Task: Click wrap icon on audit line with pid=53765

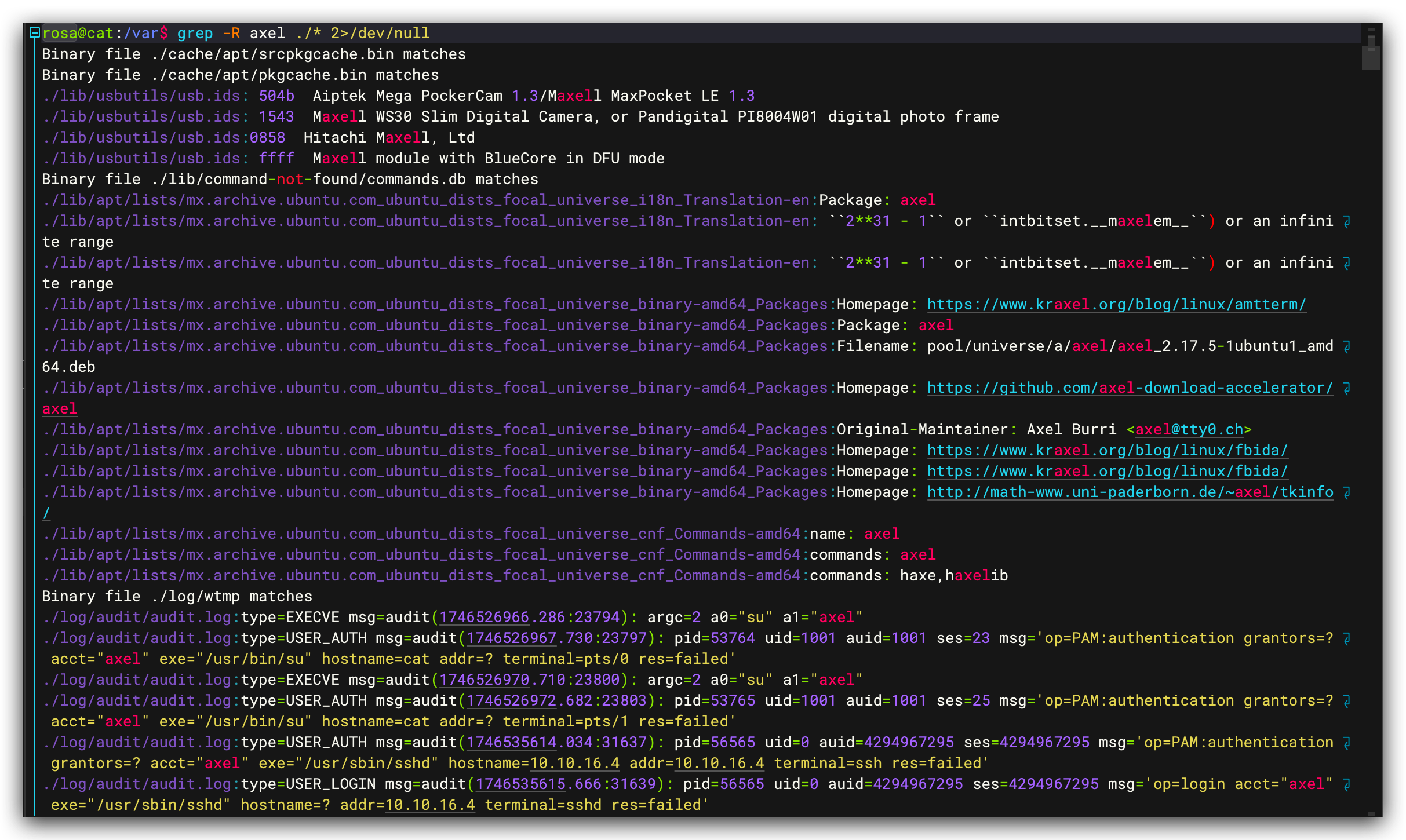Action: [x=1347, y=701]
